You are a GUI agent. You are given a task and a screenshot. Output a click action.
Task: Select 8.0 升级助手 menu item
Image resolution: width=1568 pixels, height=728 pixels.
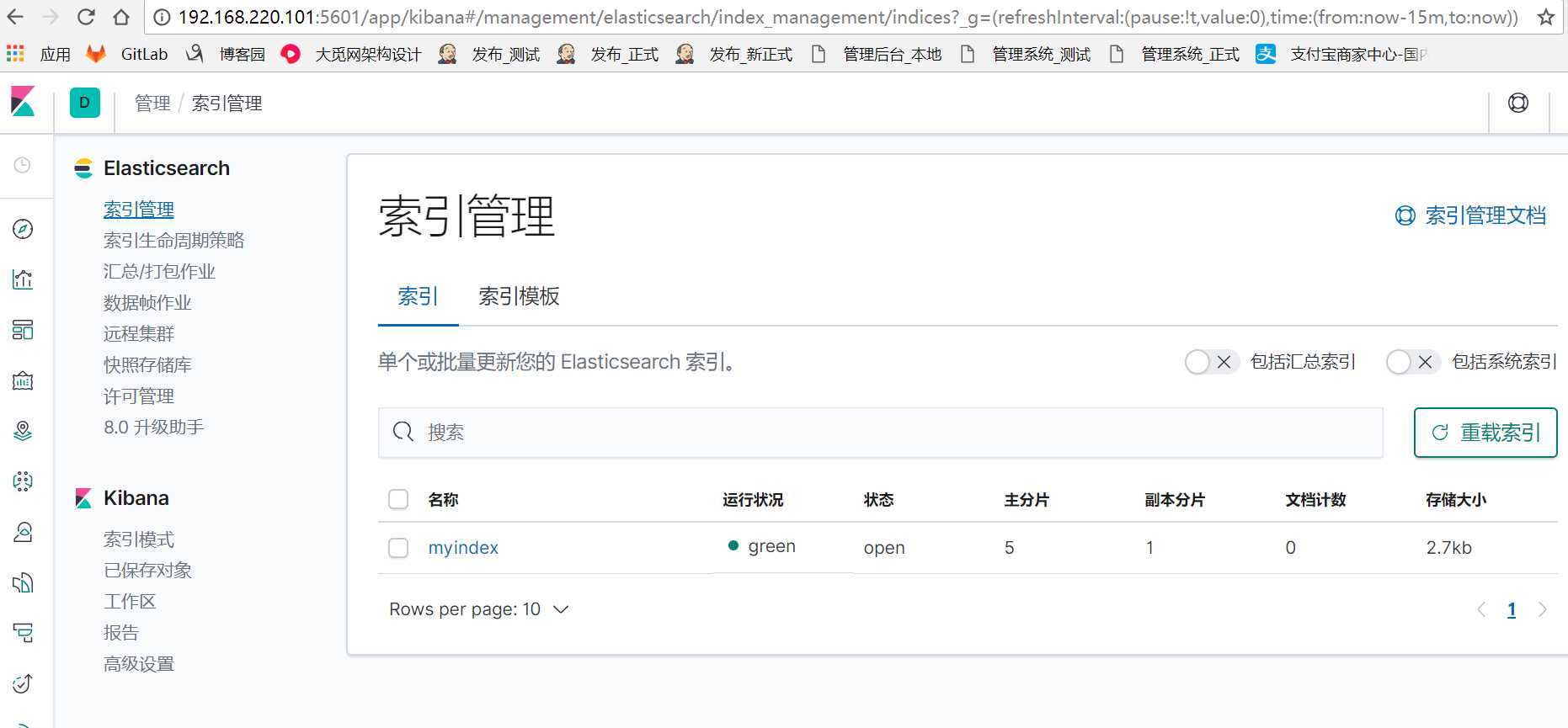(154, 428)
